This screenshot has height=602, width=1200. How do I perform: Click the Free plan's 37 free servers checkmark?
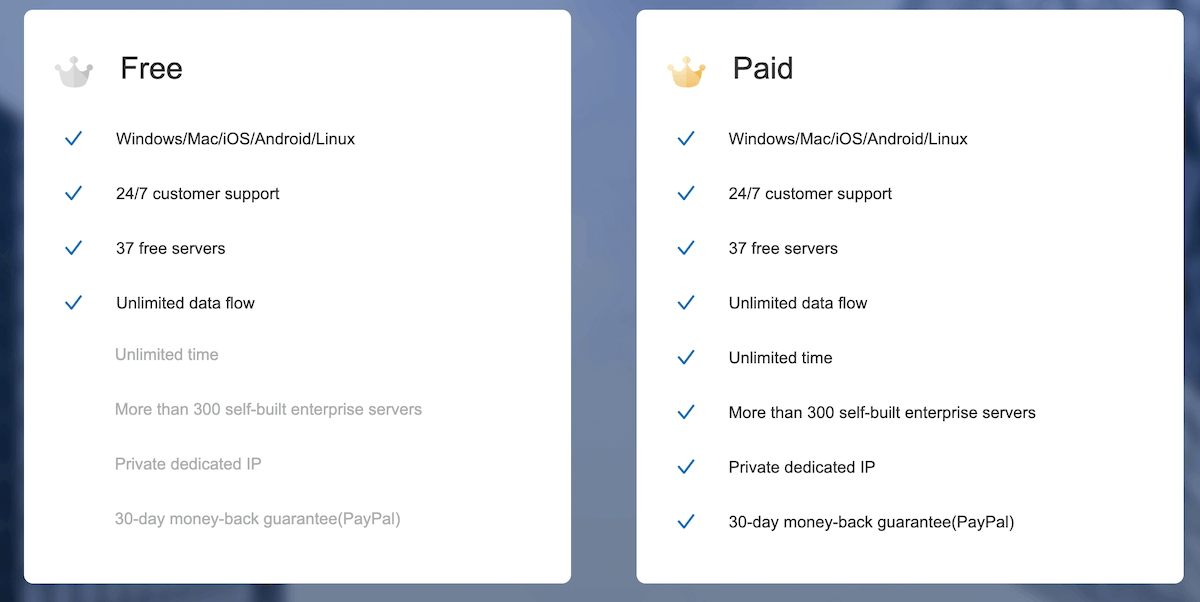point(73,248)
